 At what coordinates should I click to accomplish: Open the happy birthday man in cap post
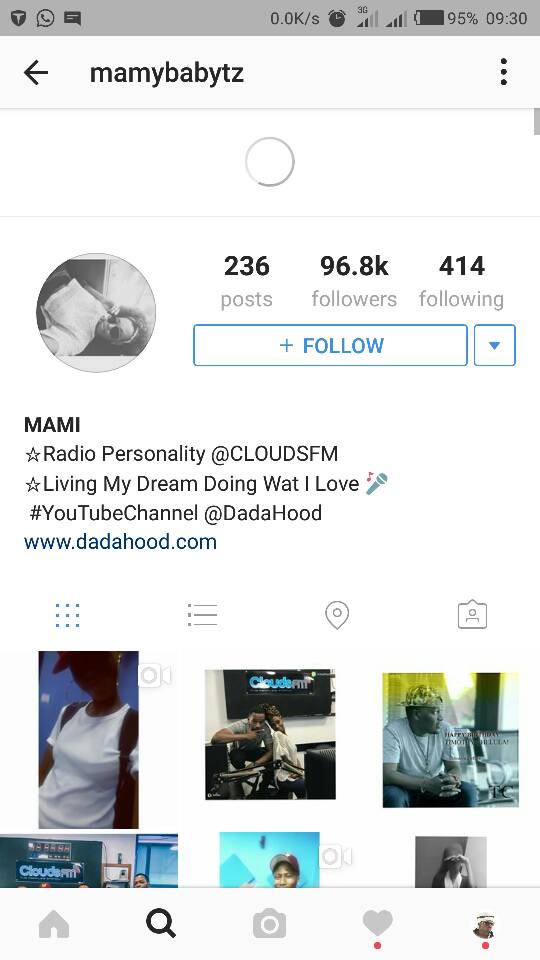click(x=451, y=740)
